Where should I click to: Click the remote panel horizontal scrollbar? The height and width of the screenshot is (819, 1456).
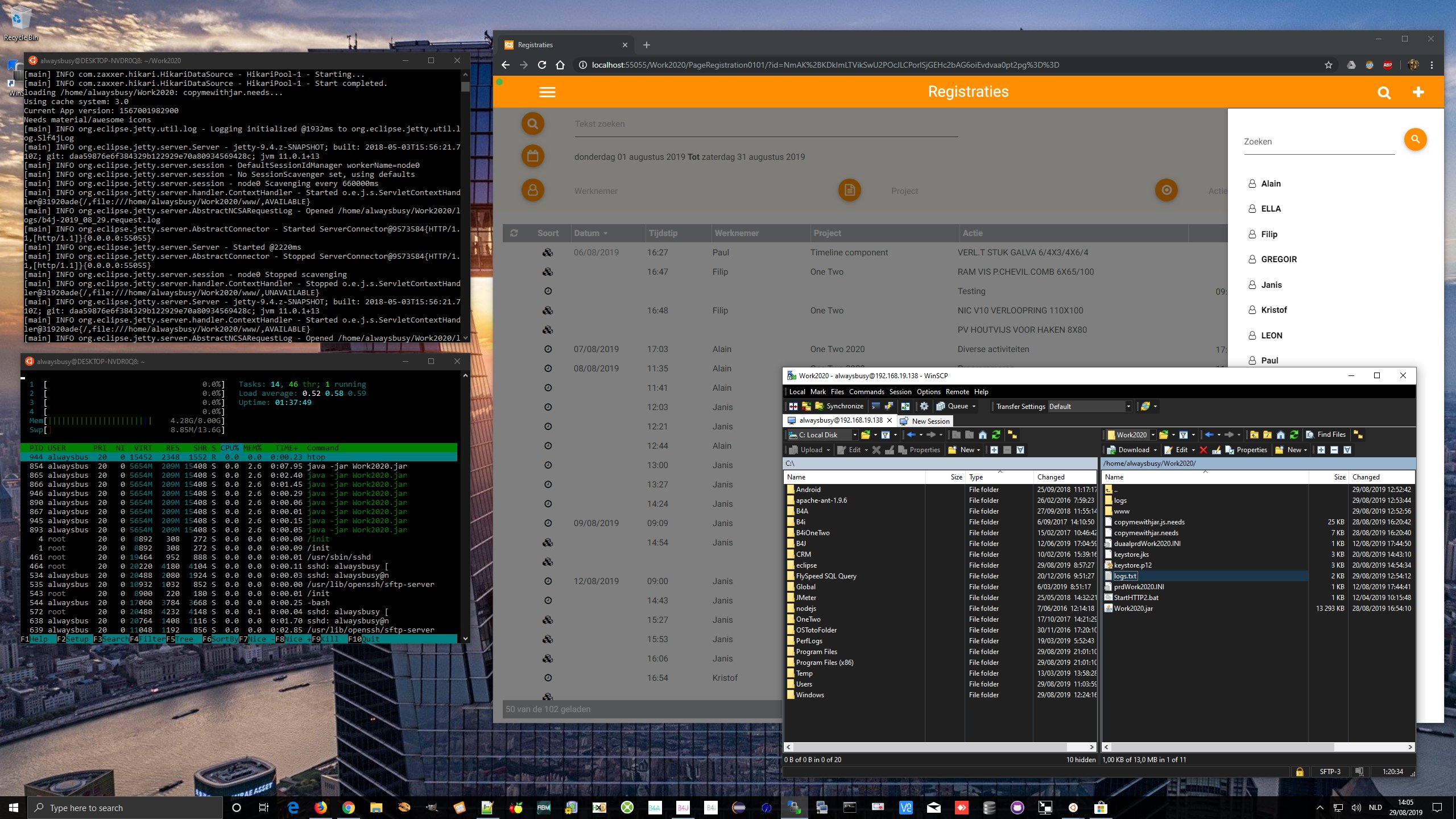point(1223,747)
